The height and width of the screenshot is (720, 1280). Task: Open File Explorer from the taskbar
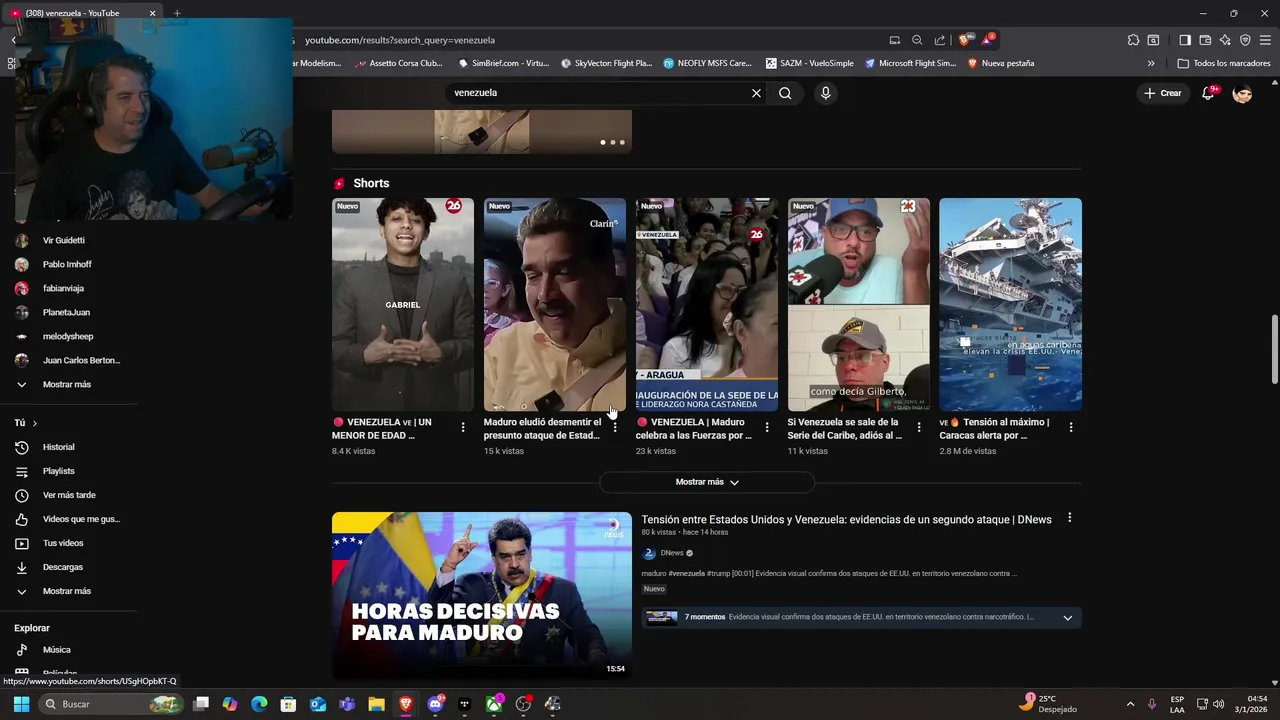tap(376, 704)
